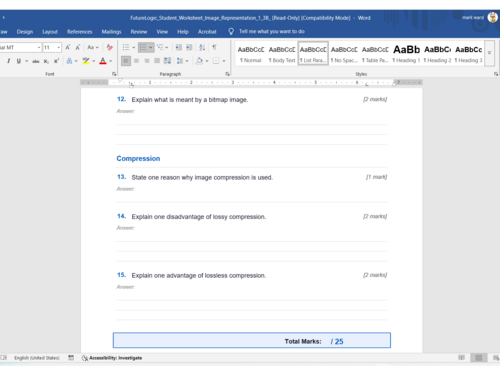Open the Styles pane launcher
The image size is (500, 375).
point(496,74)
